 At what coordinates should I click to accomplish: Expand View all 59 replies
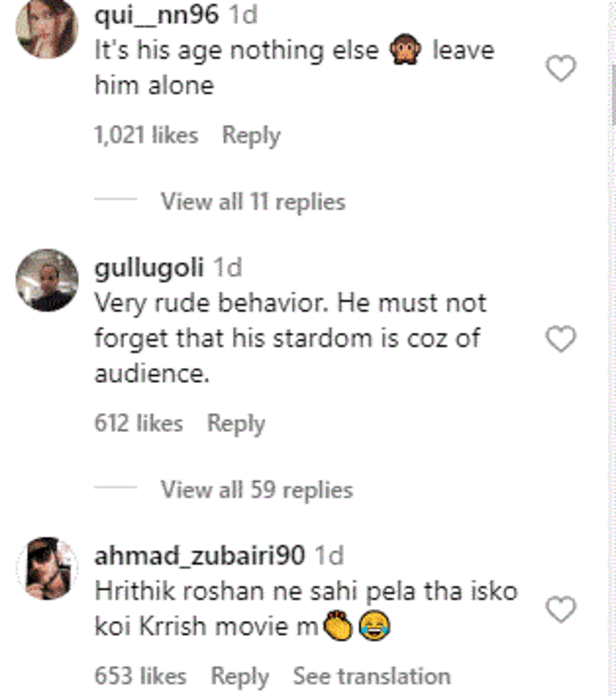point(256,490)
